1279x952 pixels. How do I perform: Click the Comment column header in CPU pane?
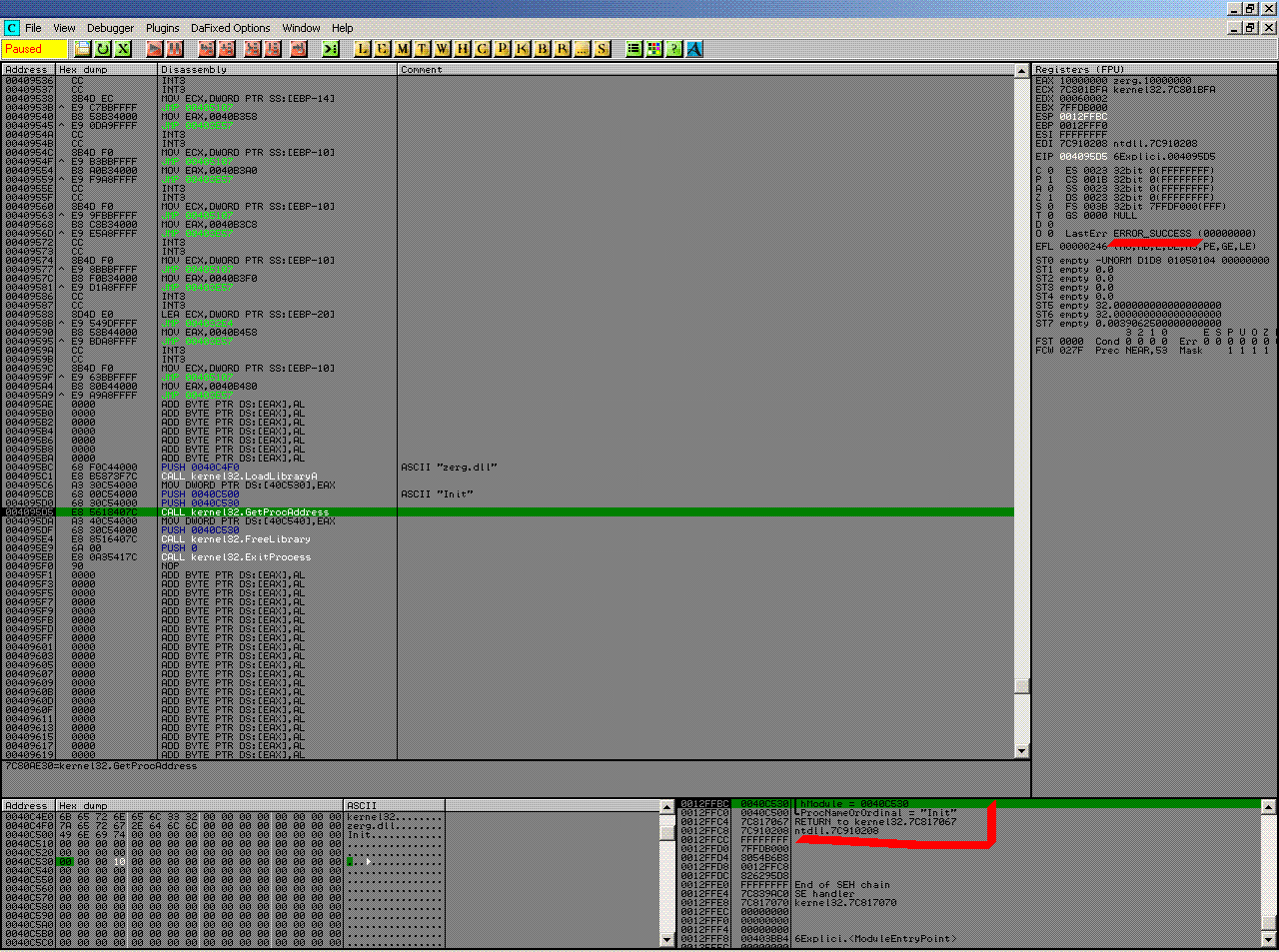706,70
